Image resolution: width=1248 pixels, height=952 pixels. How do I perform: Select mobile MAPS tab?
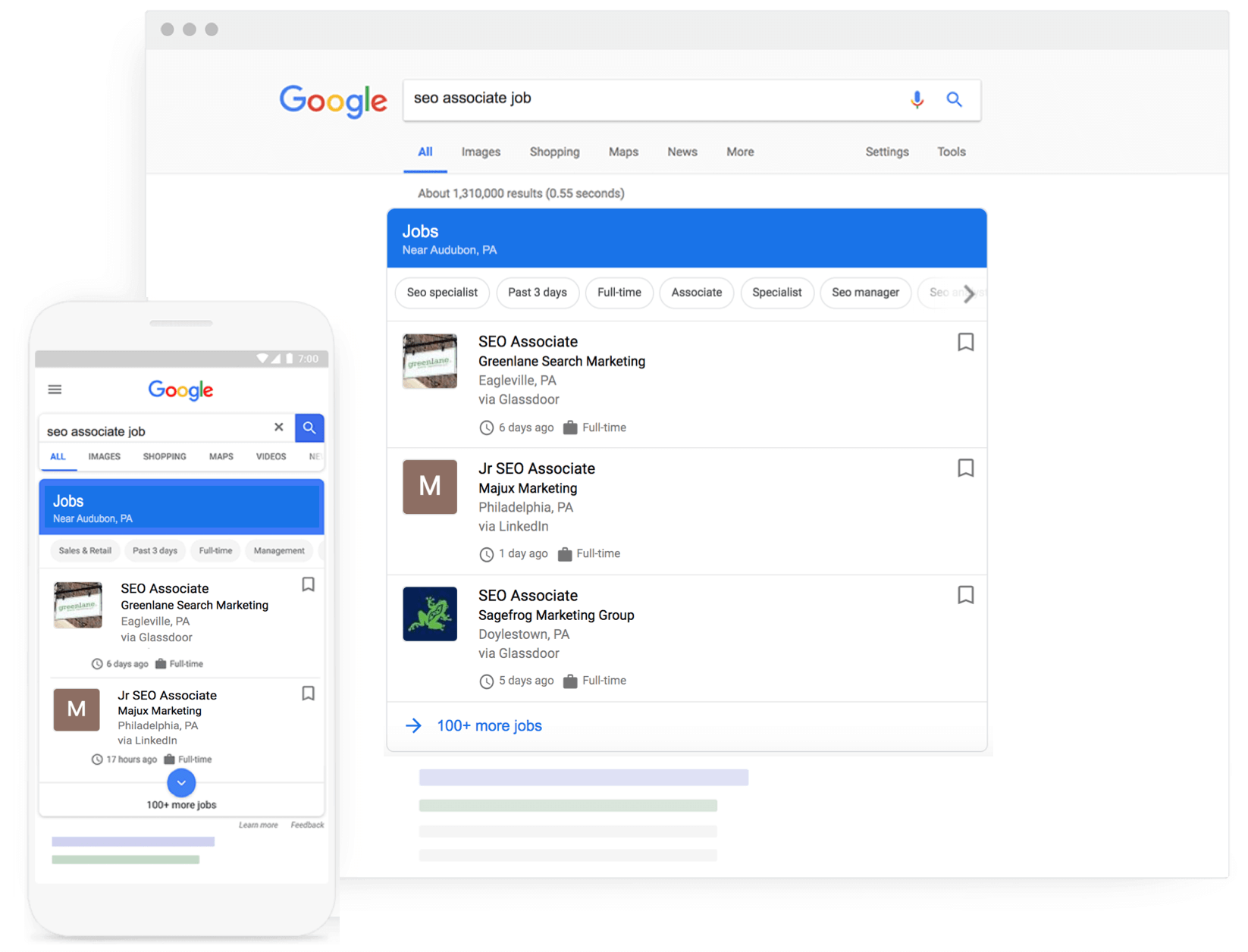221,456
